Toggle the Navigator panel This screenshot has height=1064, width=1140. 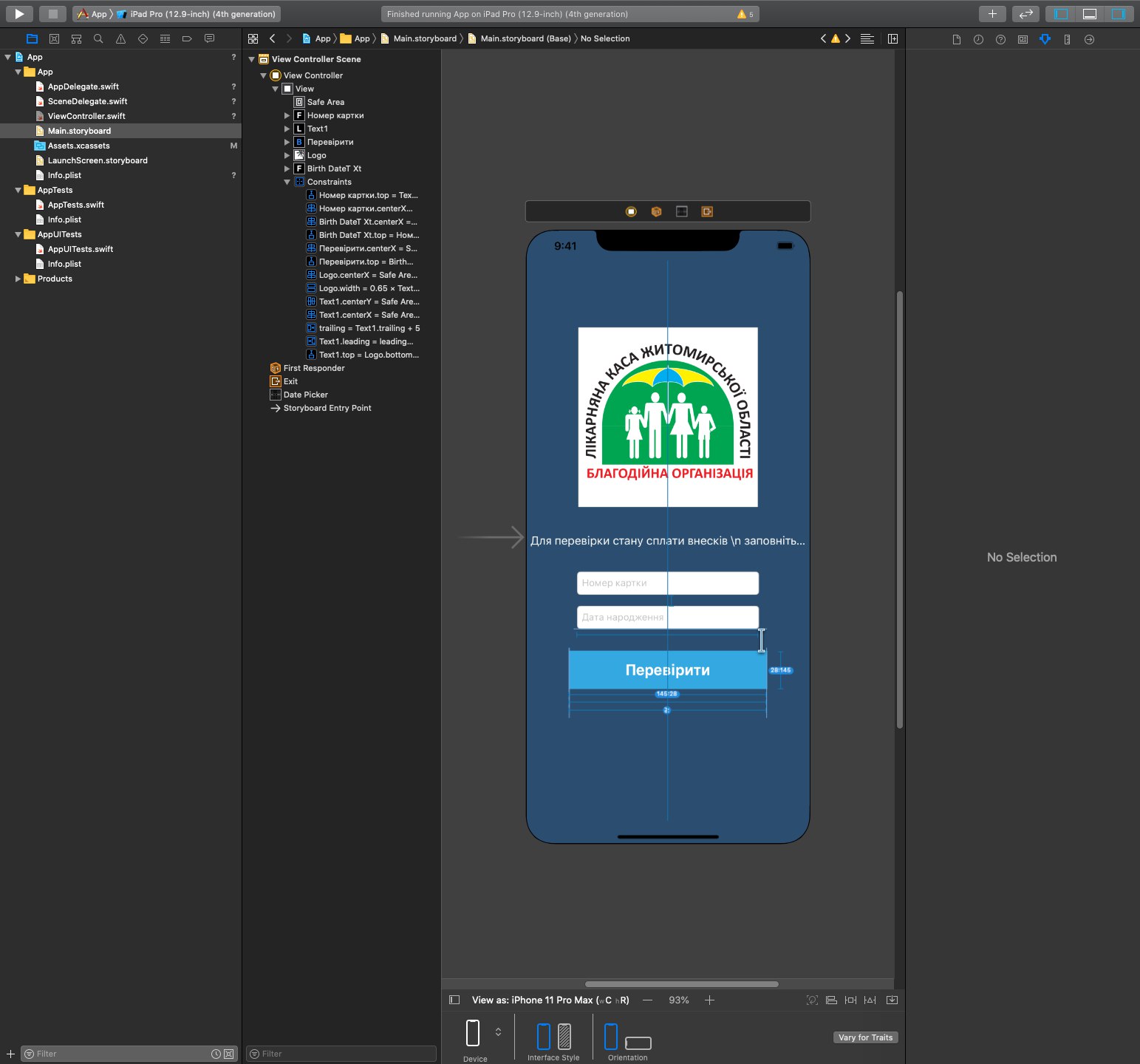pyautogui.click(x=1061, y=13)
